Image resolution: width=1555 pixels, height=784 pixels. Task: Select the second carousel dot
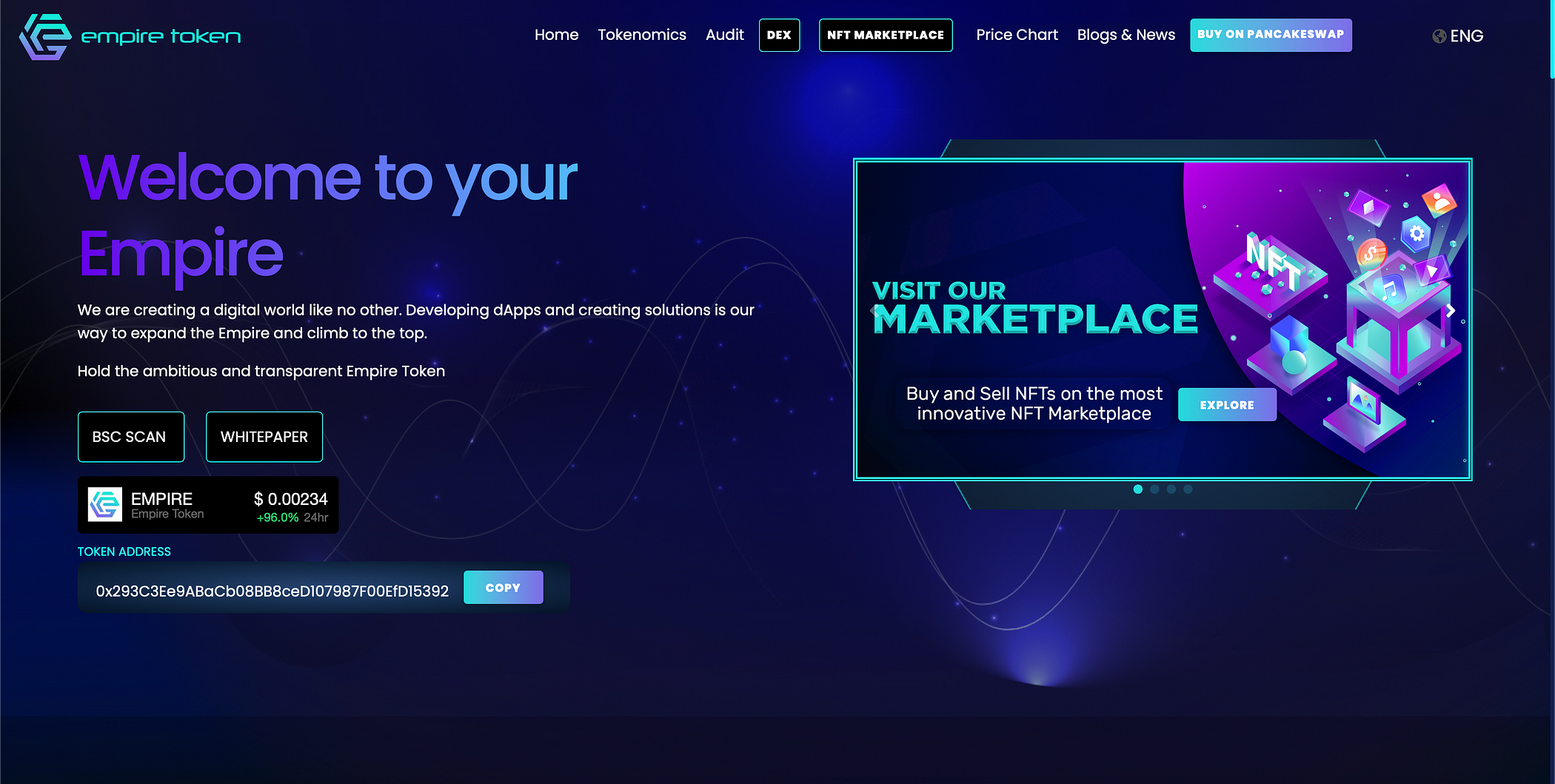click(x=1154, y=489)
